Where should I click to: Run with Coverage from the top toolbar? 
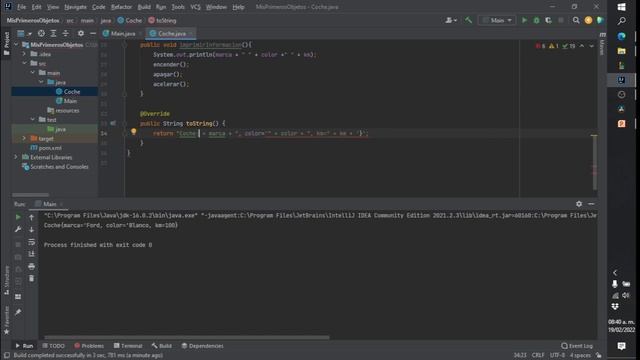[548, 20]
